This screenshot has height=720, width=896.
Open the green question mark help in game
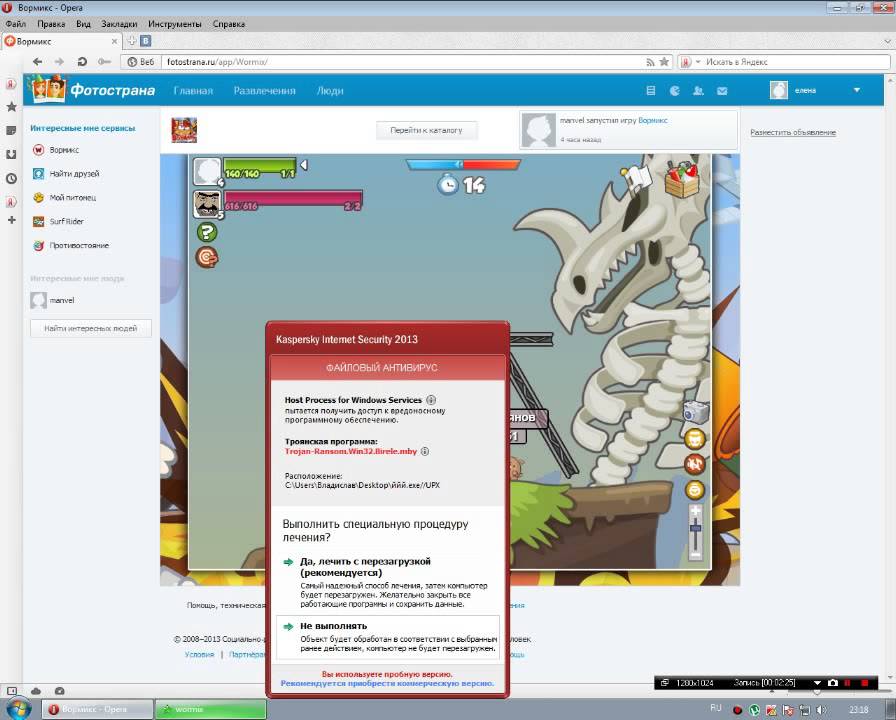(207, 232)
